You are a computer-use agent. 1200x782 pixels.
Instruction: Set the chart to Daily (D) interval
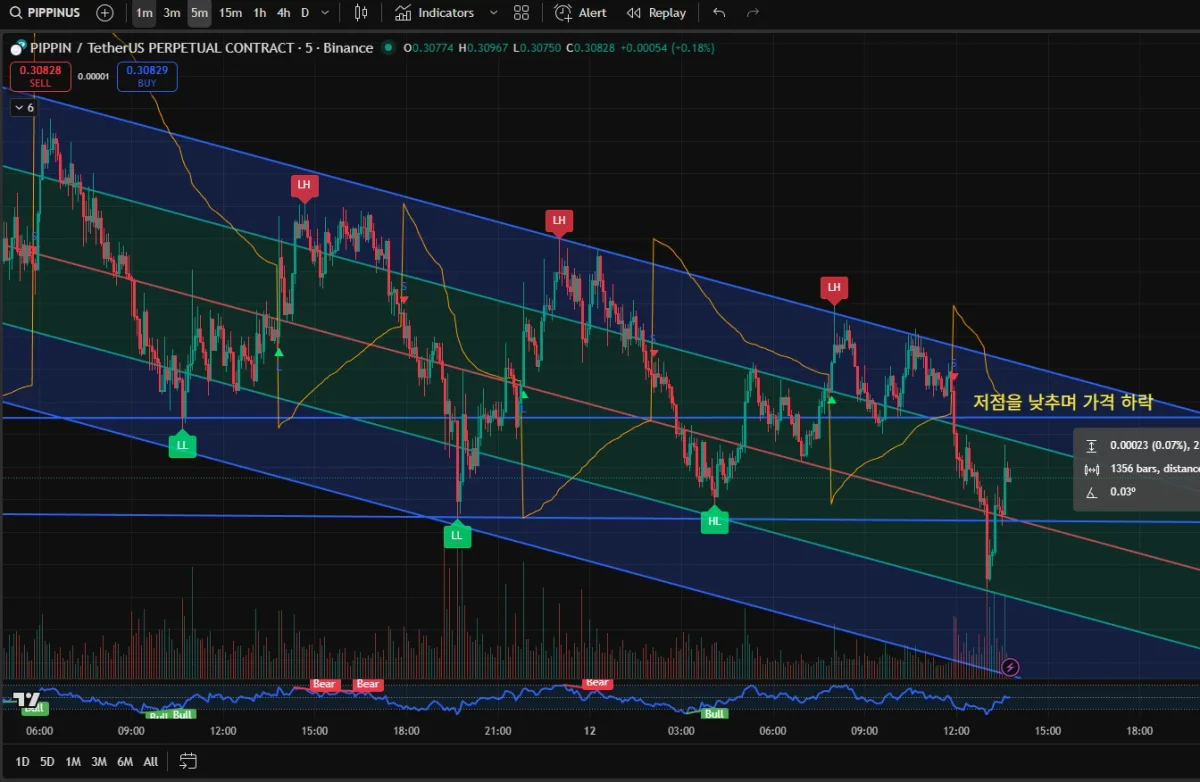coord(305,13)
